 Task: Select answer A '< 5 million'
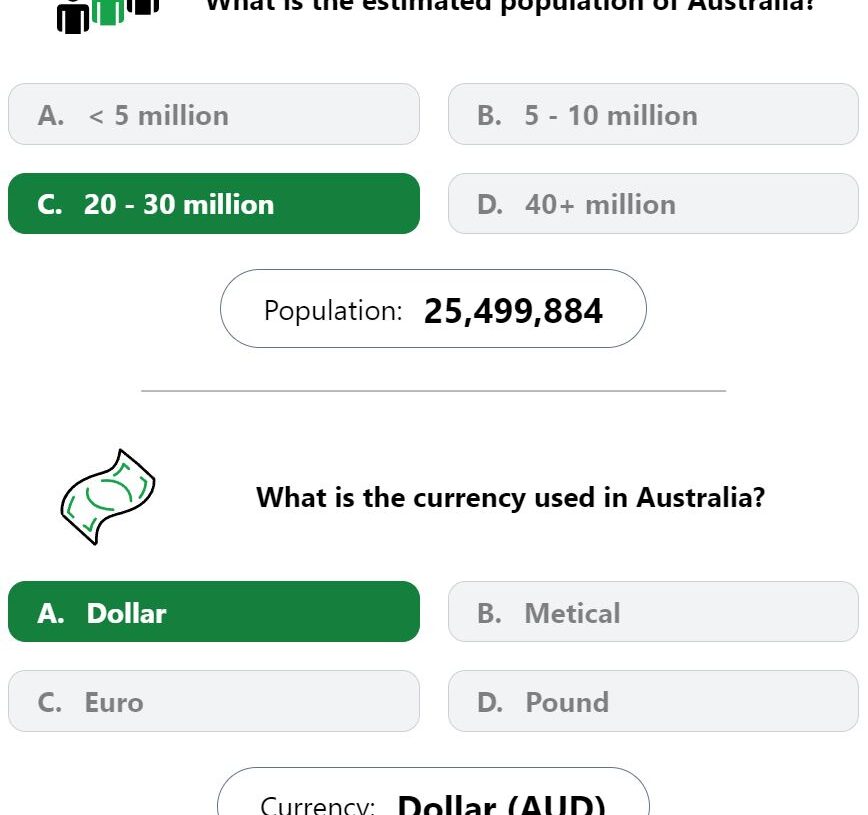[x=214, y=114]
